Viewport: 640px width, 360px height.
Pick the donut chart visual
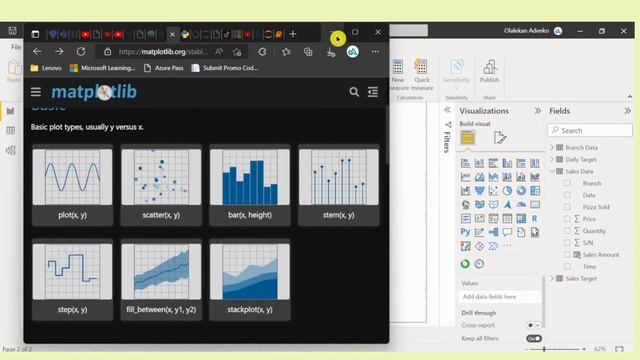[x=521, y=191]
